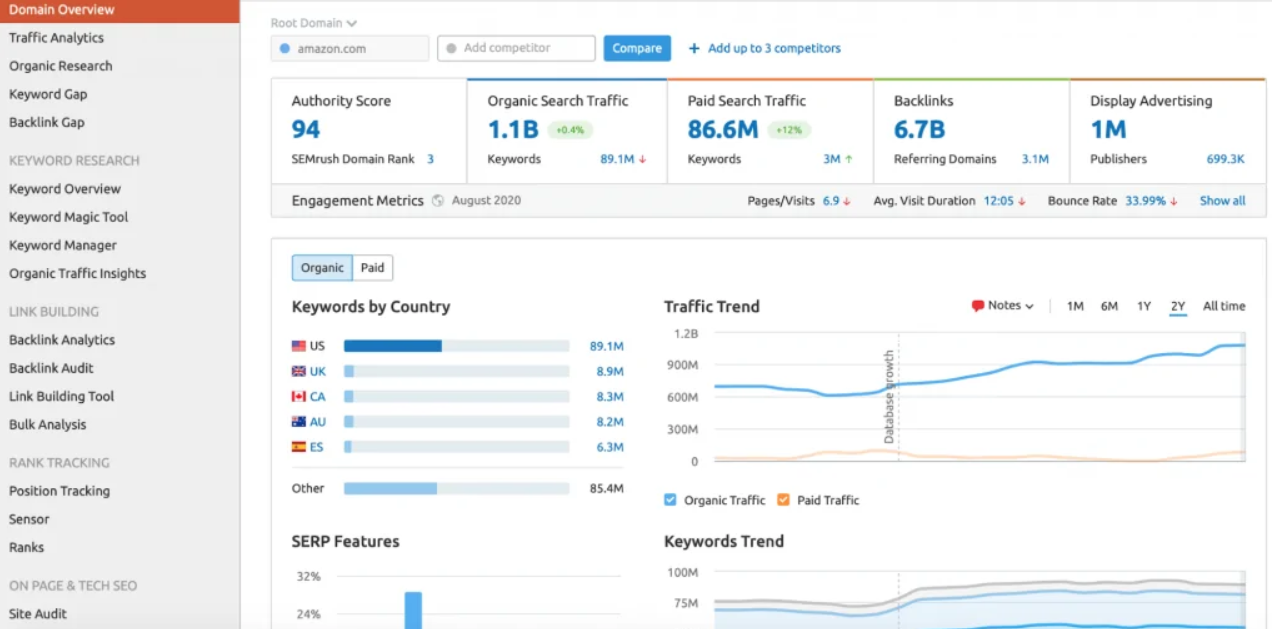Click the plus icon before Add up to 3 competitors
The height and width of the screenshot is (629, 1272).
point(694,48)
